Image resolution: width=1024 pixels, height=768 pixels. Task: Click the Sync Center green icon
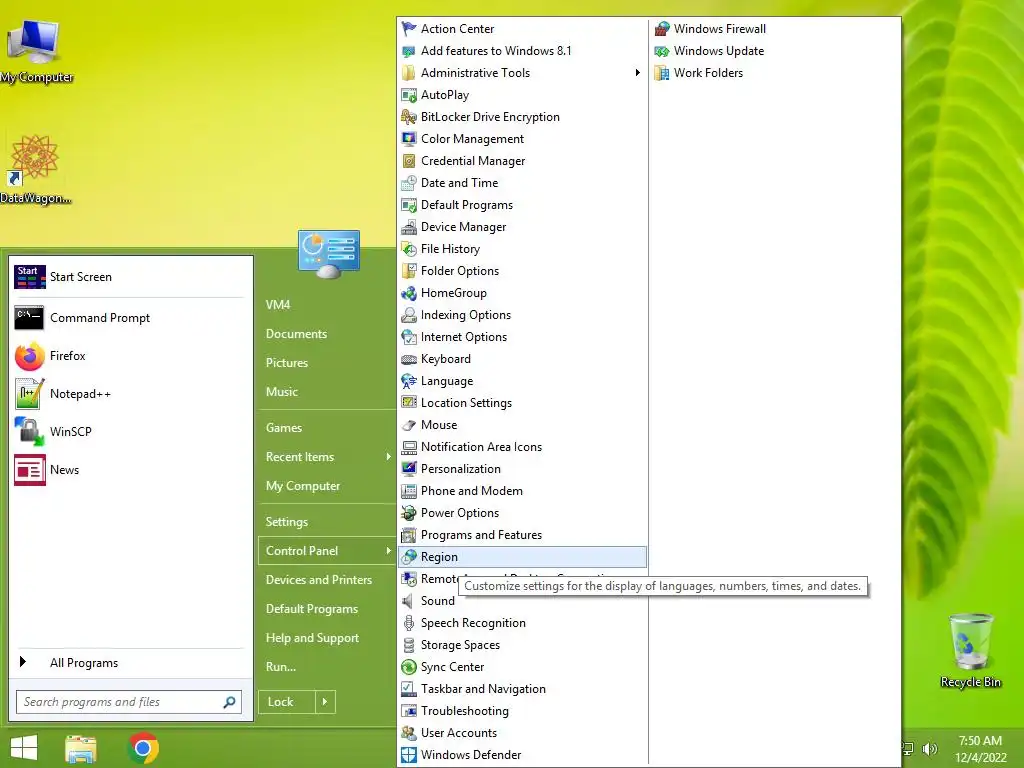point(409,667)
